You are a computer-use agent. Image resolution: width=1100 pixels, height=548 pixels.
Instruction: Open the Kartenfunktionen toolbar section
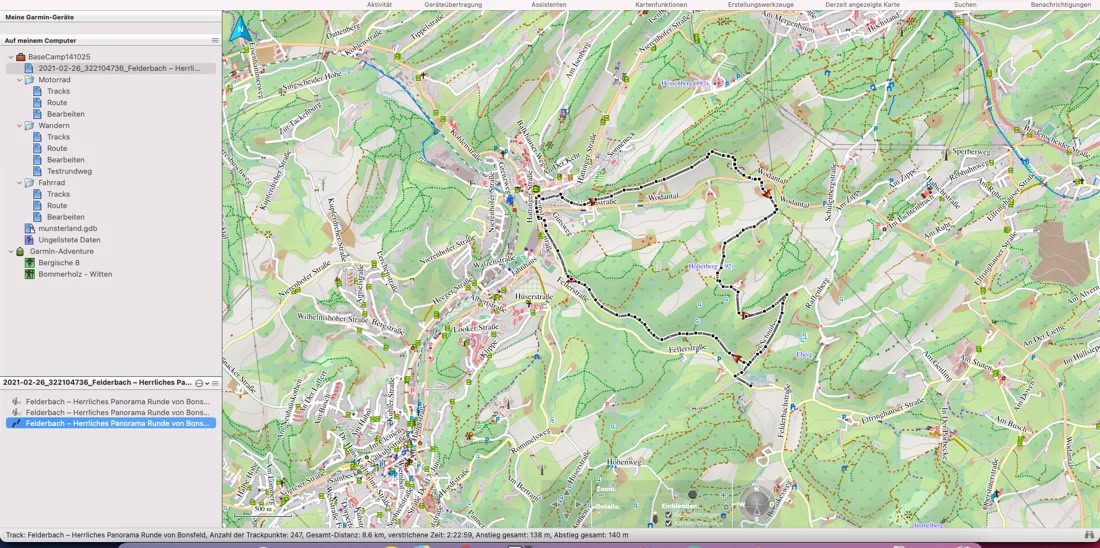click(661, 5)
